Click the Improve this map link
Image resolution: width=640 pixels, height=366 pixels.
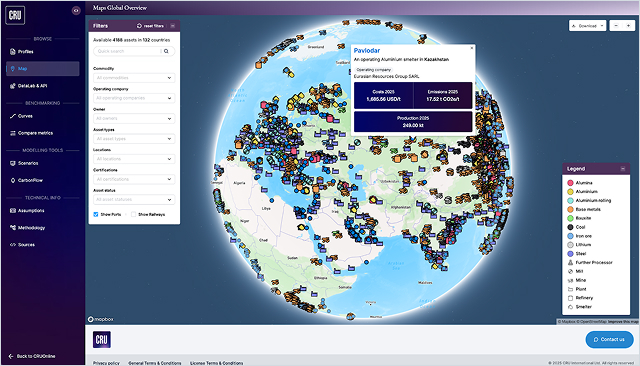coord(623,322)
